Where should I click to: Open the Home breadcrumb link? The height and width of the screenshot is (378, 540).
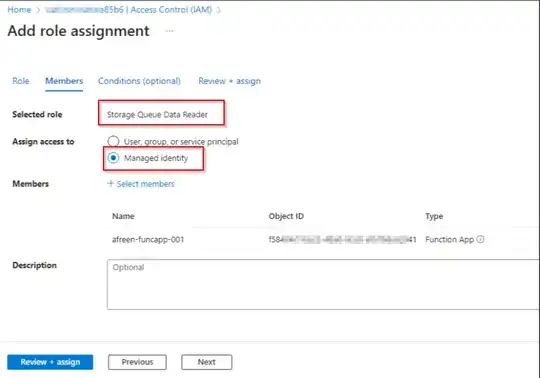pos(19,10)
